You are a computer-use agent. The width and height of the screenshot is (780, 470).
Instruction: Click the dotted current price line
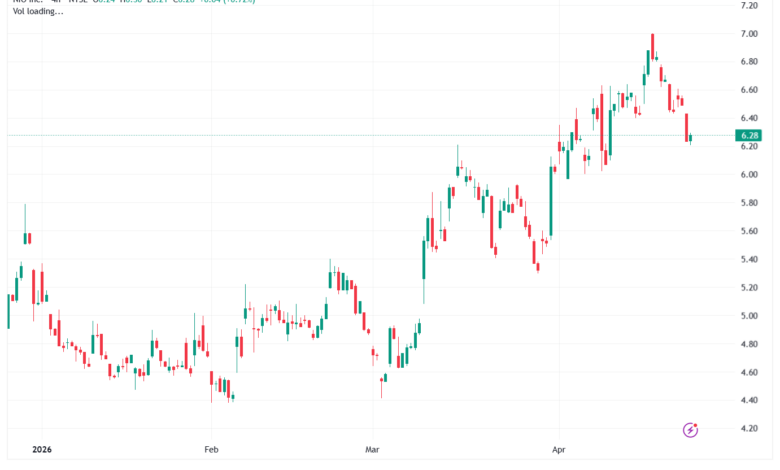pos(371,135)
